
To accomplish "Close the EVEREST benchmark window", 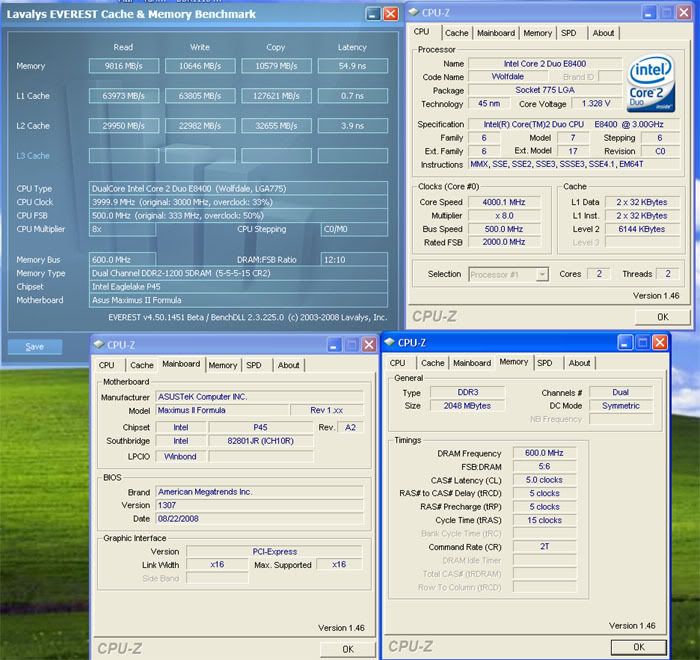I will point(391,14).
